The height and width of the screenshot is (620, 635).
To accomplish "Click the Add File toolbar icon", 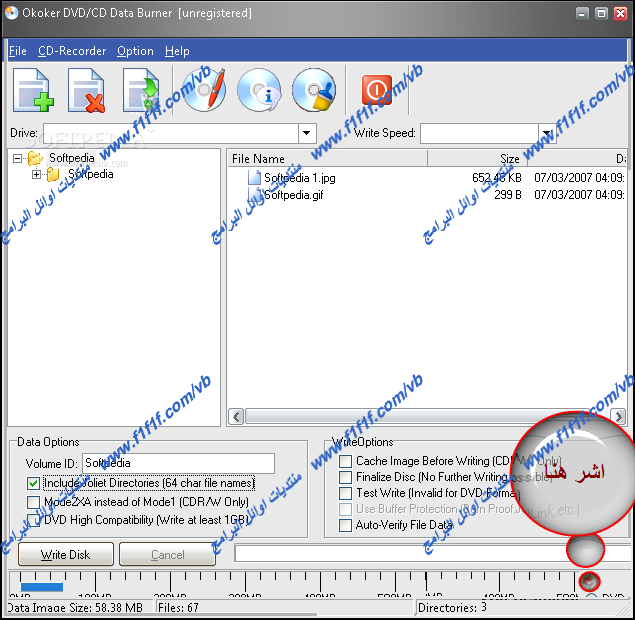I will pos(34,90).
